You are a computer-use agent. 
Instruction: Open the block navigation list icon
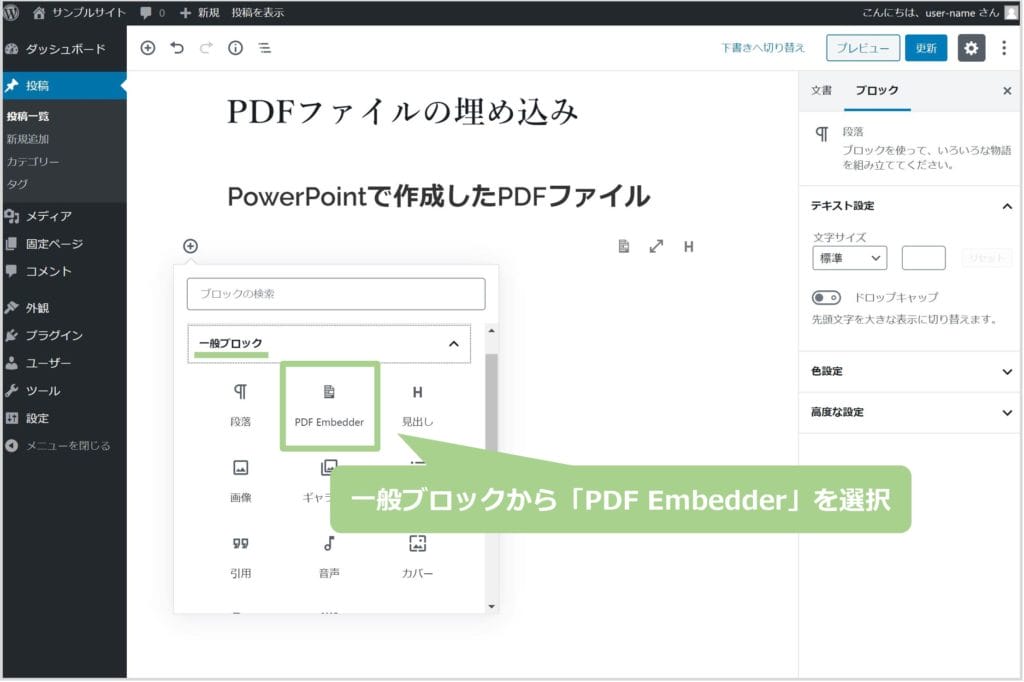264,48
